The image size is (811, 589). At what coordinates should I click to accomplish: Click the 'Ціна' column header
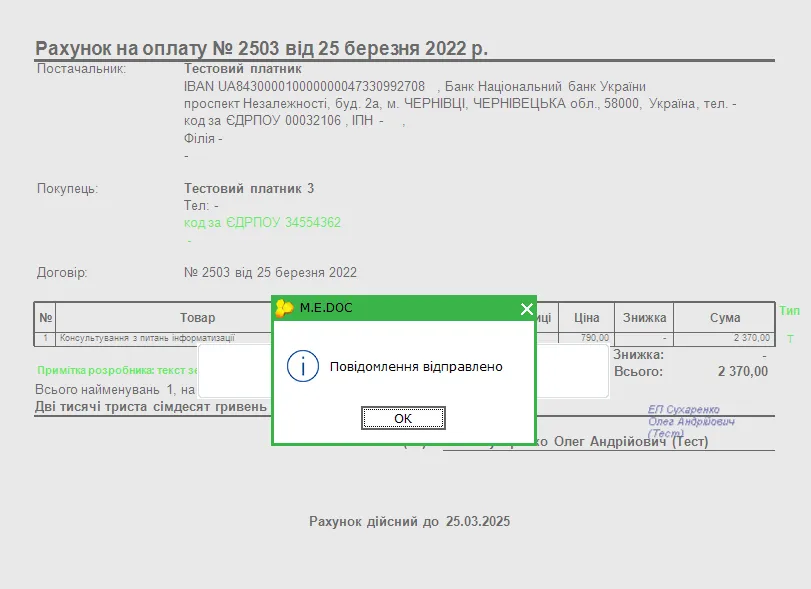click(x=587, y=318)
